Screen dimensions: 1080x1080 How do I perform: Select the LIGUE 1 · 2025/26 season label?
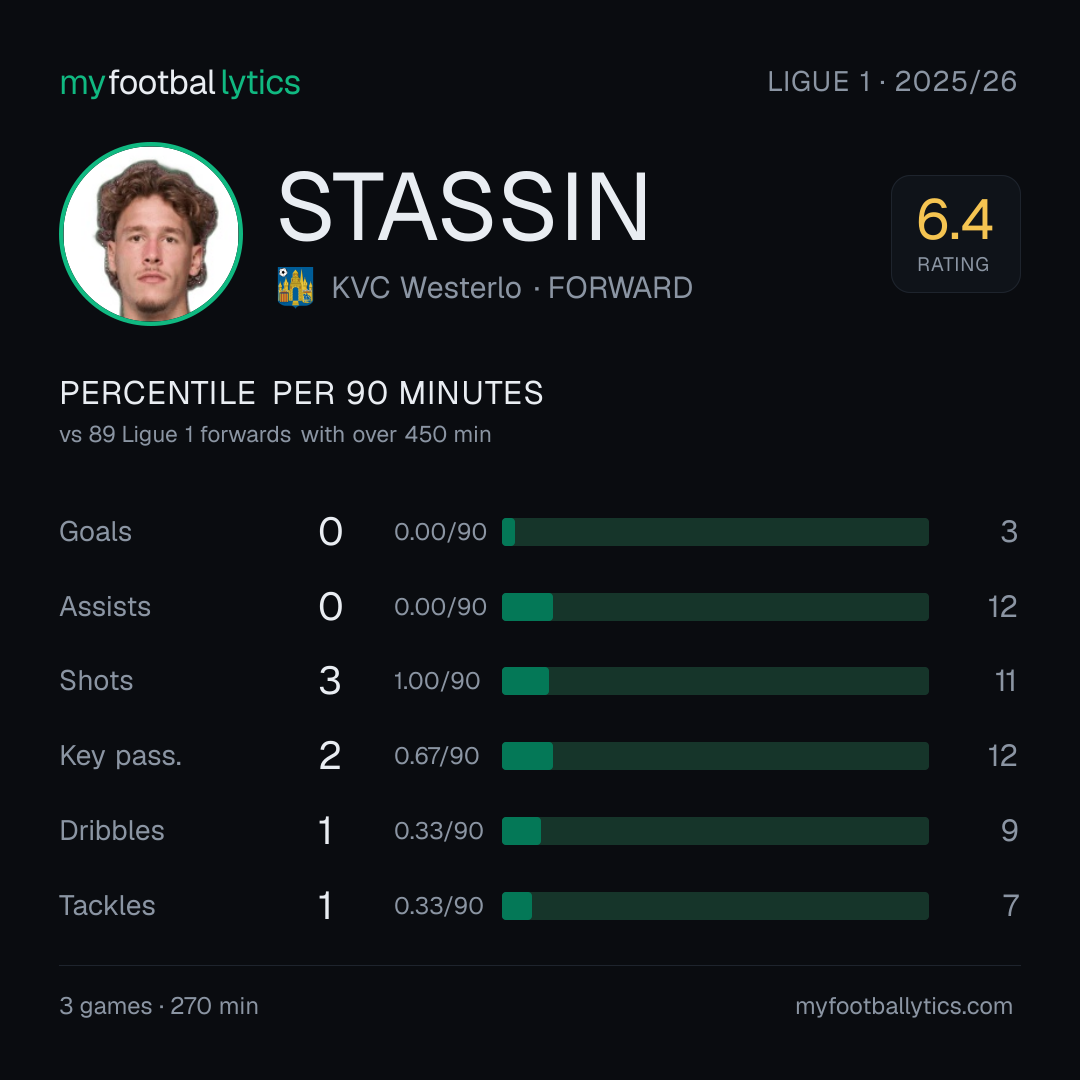pyautogui.click(x=892, y=81)
